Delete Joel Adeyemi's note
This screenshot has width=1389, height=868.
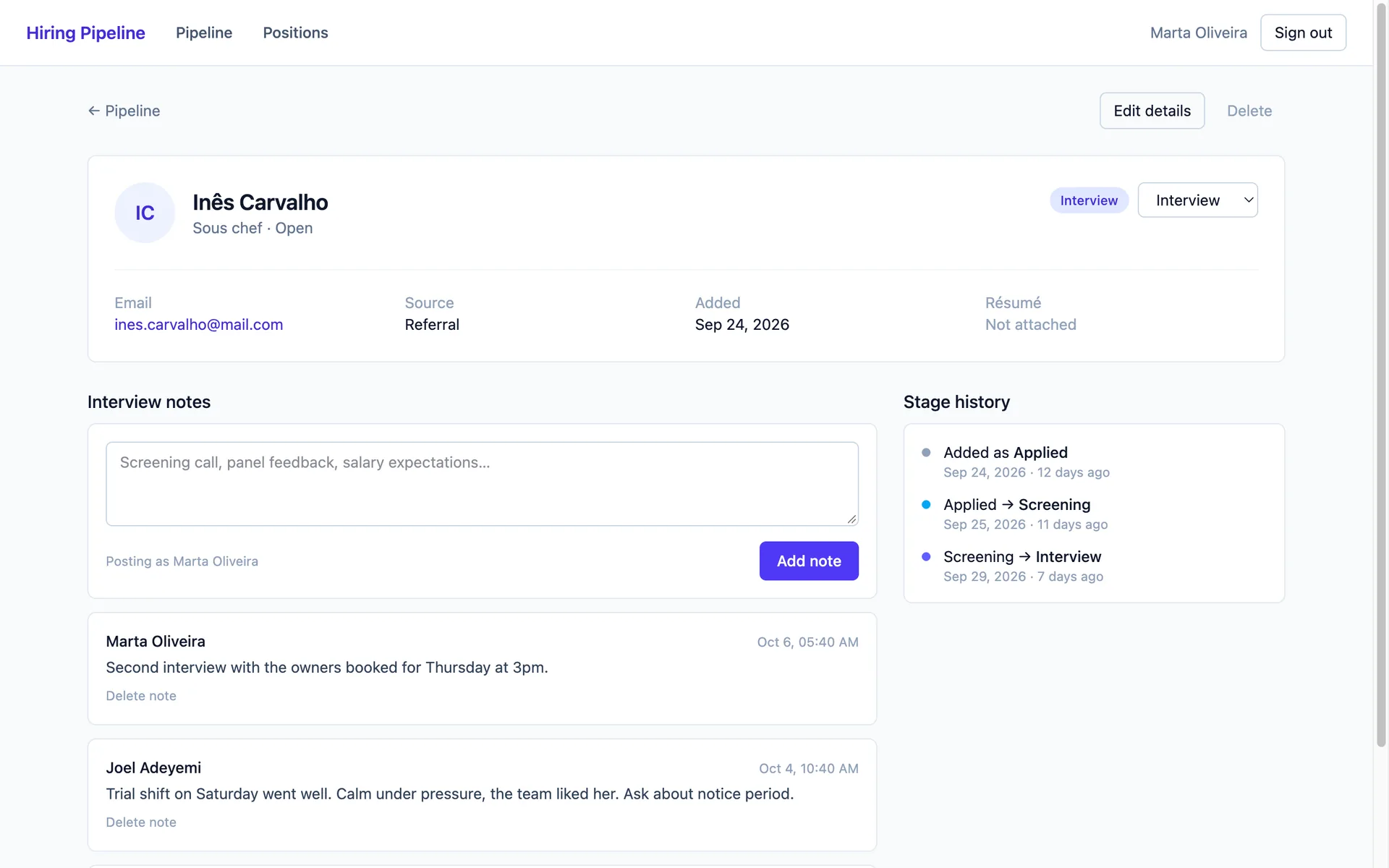[141, 822]
